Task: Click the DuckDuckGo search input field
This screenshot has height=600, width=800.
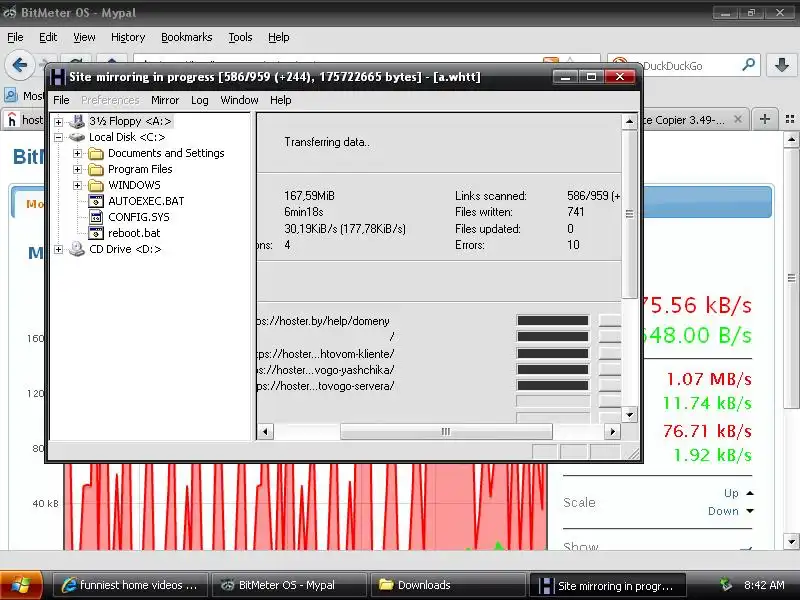Action: pyautogui.click(x=684, y=65)
